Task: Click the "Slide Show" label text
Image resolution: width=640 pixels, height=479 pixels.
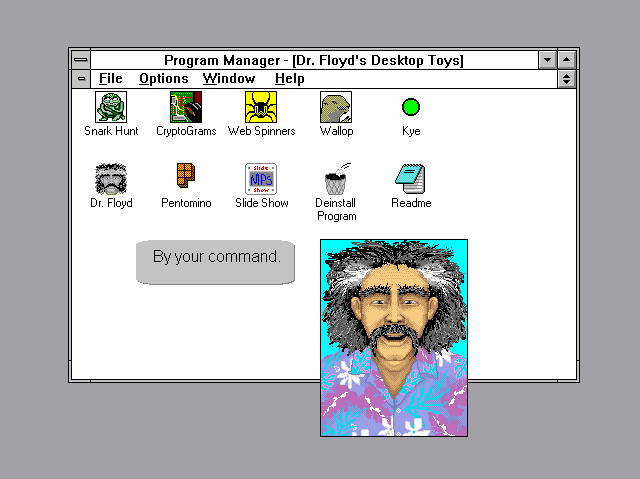Action: coord(262,203)
